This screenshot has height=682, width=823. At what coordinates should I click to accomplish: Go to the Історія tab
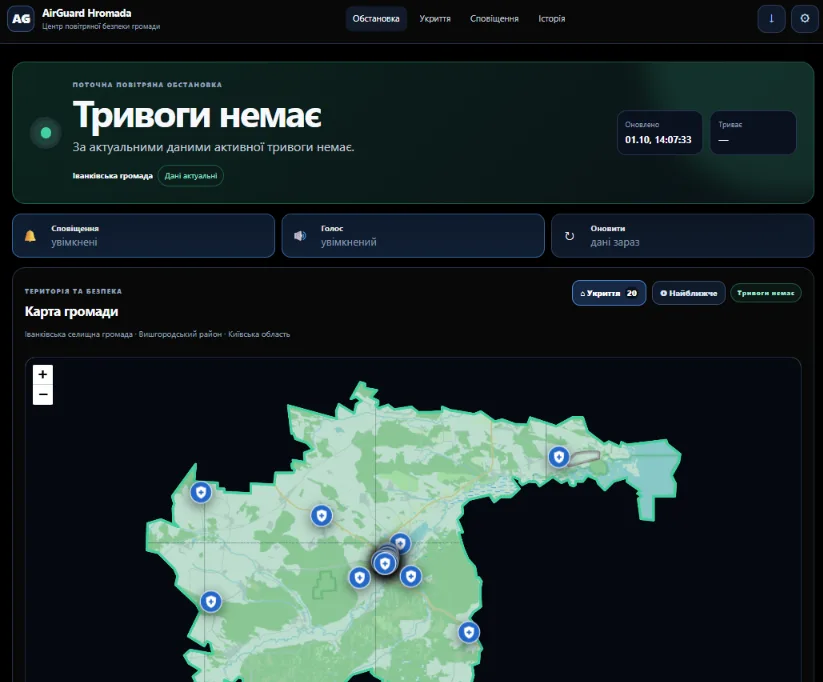[x=552, y=19]
